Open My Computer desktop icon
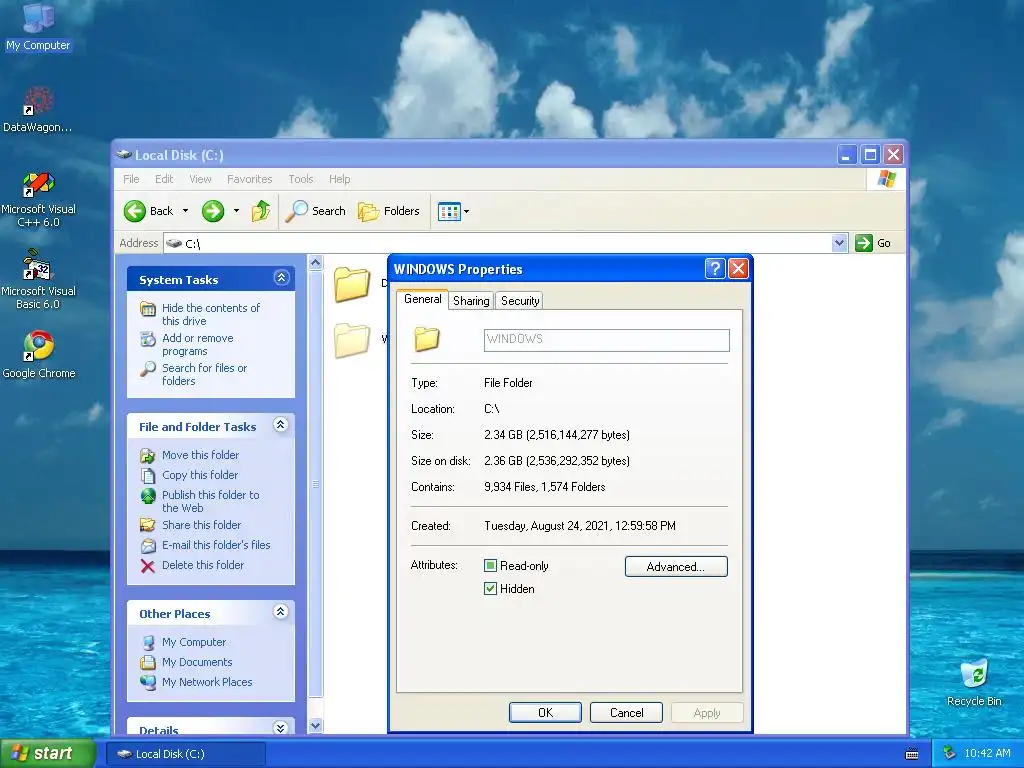 (38, 26)
